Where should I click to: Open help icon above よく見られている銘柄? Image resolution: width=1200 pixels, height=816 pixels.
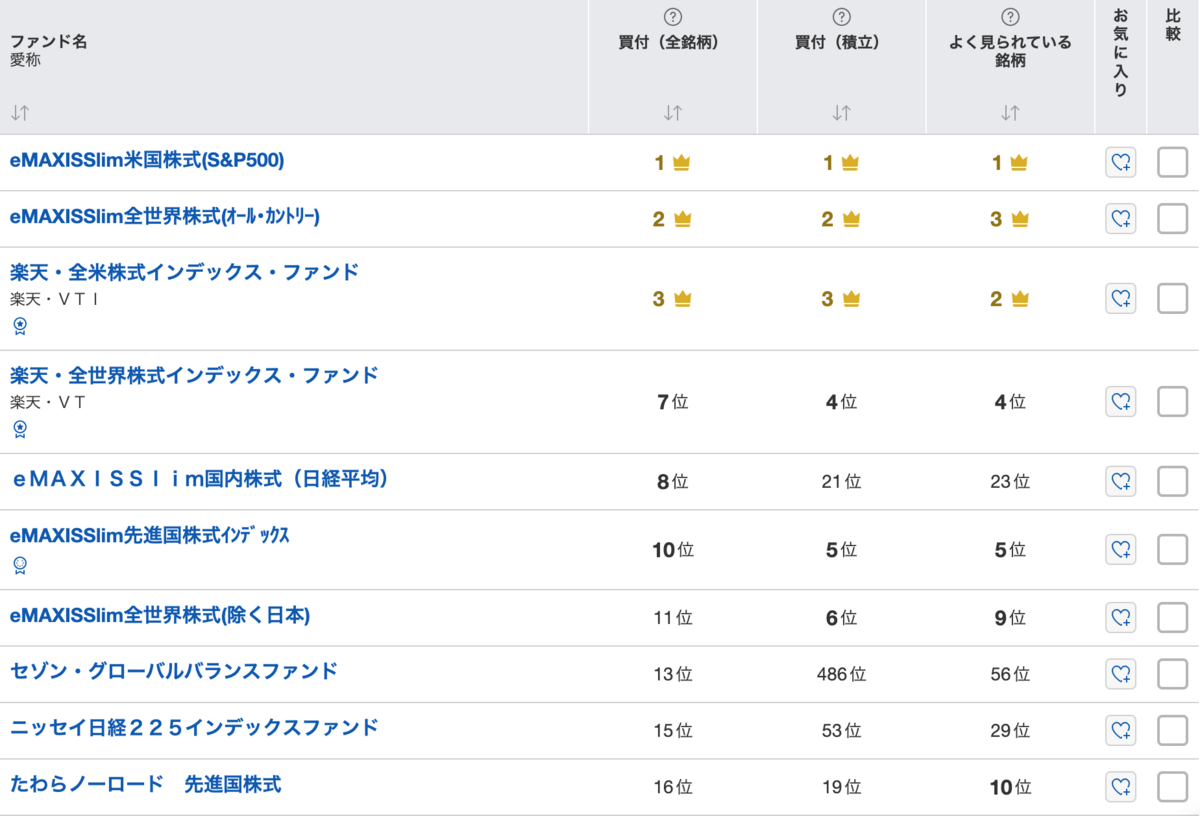click(x=1011, y=16)
